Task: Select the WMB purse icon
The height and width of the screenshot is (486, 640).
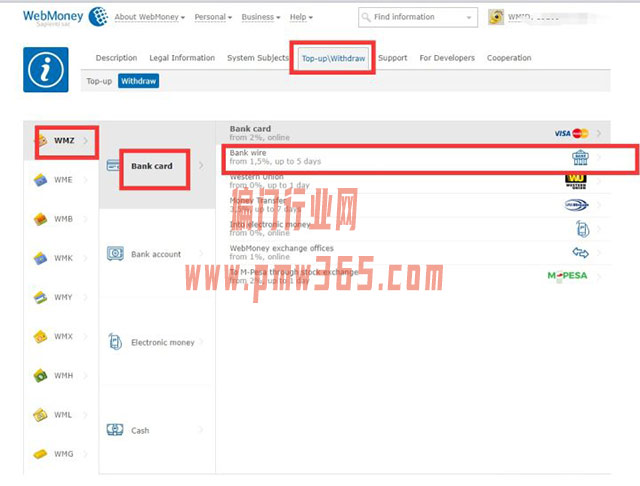Action: tap(40, 219)
